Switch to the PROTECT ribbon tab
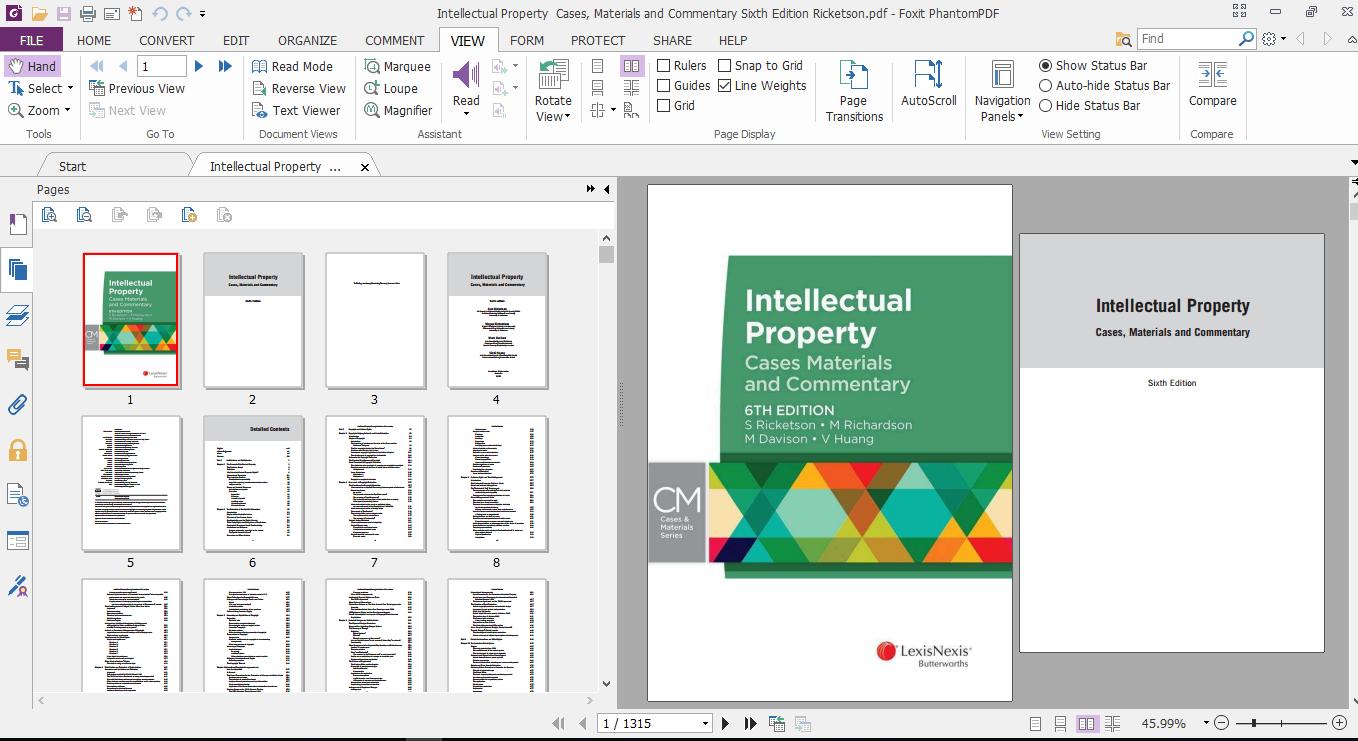 [x=598, y=40]
